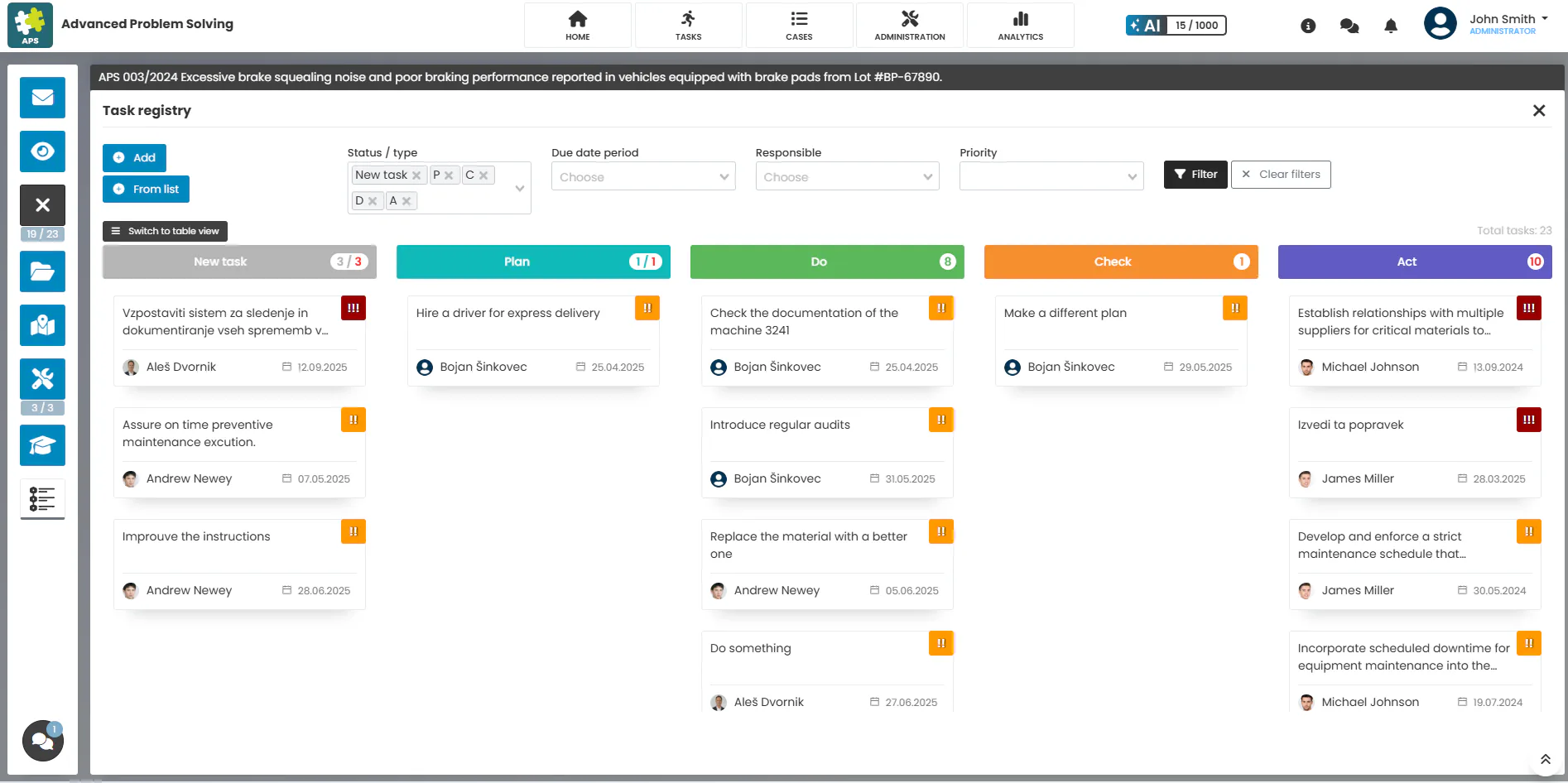Remove the New task status filter tag

(x=416, y=175)
